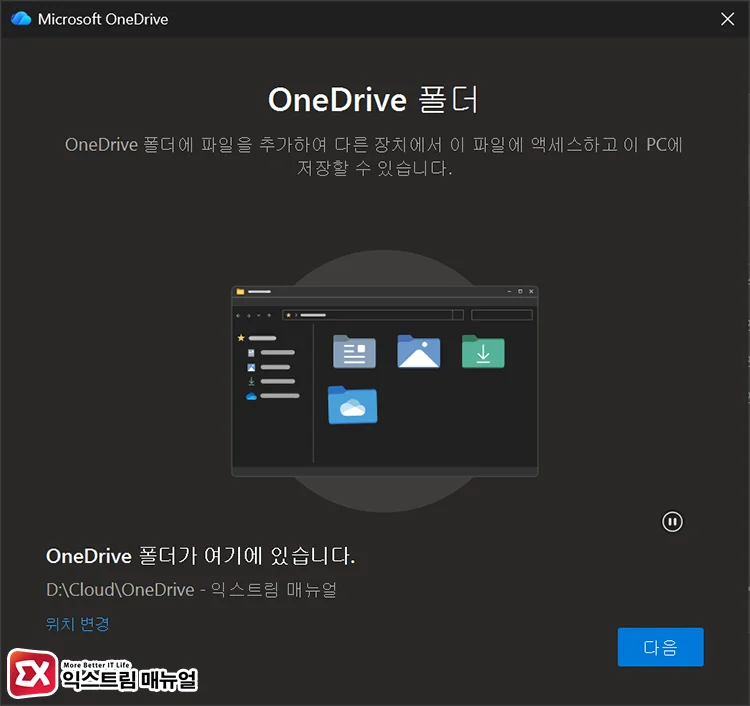
Task: Close the Microsoft OneDrive window
Action: click(x=728, y=19)
